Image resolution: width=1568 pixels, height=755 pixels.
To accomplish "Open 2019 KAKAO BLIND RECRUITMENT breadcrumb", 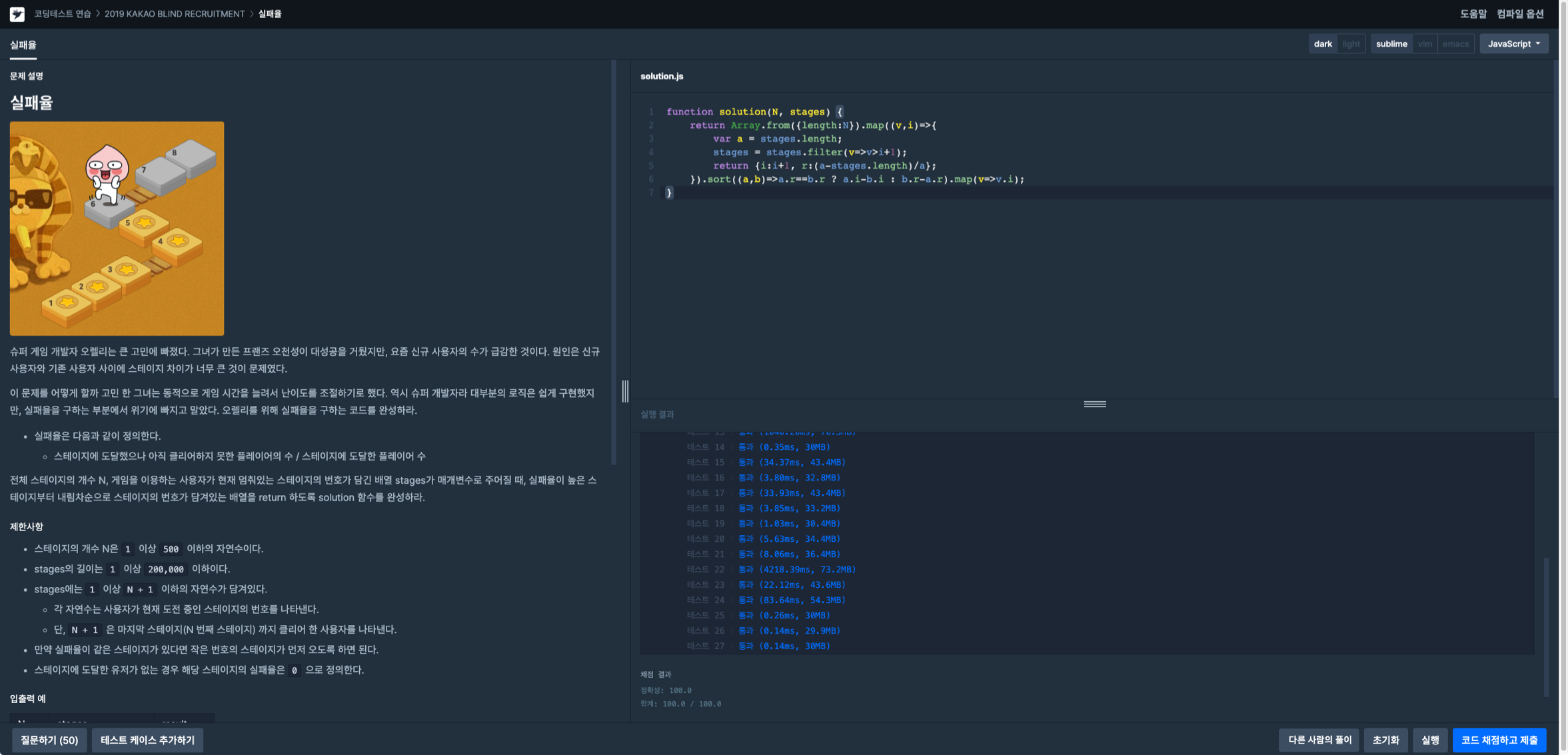I will 175,14.
